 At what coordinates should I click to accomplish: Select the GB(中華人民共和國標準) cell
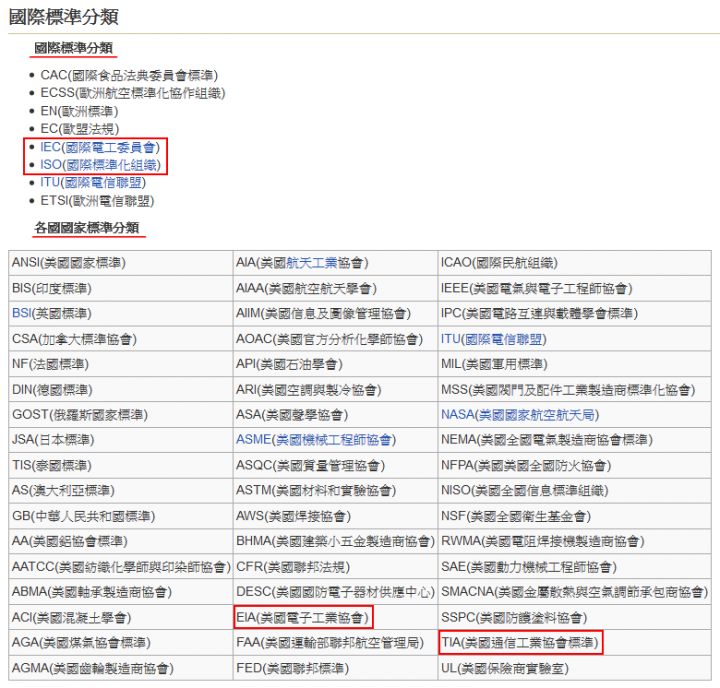121,516
